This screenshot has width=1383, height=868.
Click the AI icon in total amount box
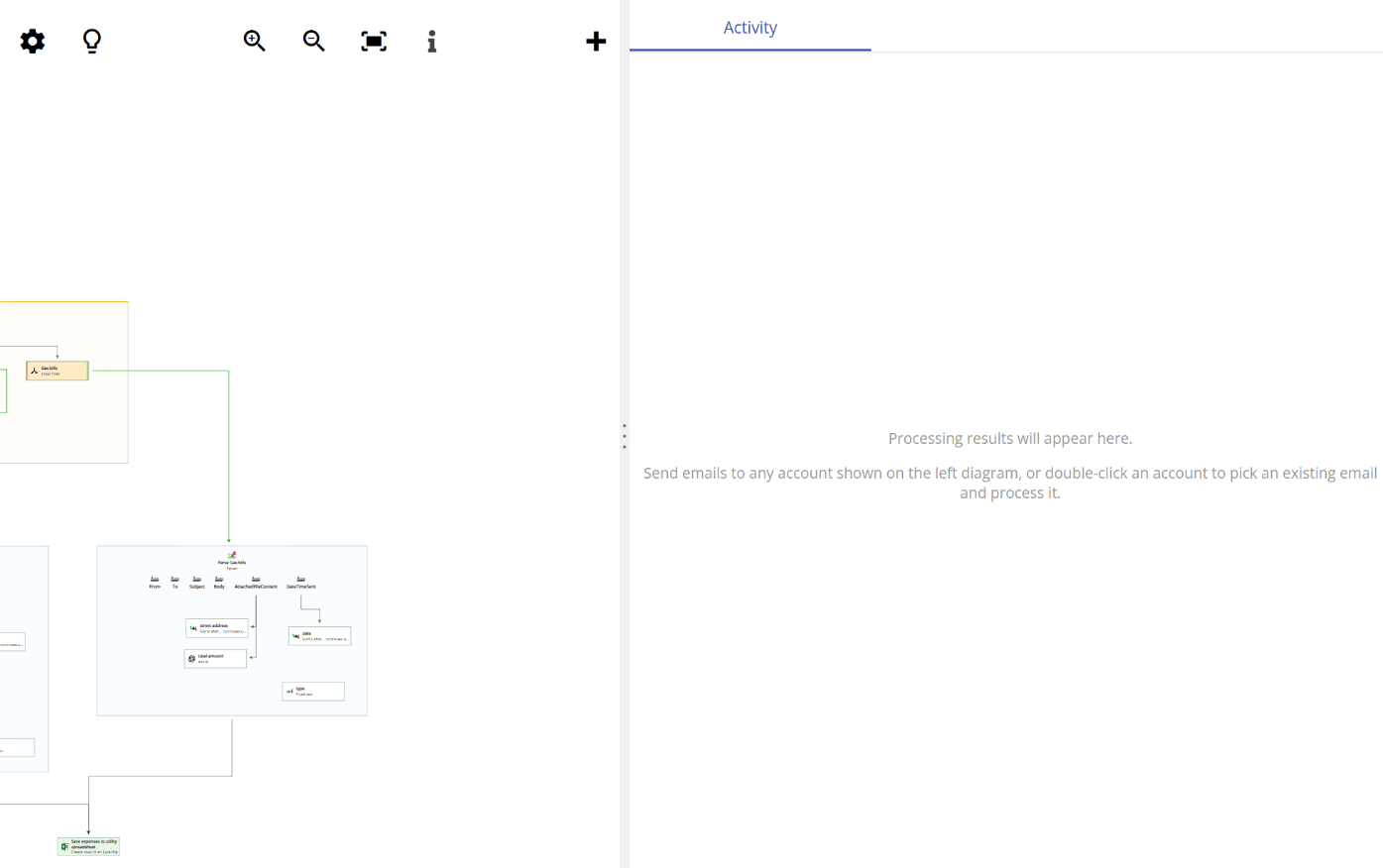[191, 658]
